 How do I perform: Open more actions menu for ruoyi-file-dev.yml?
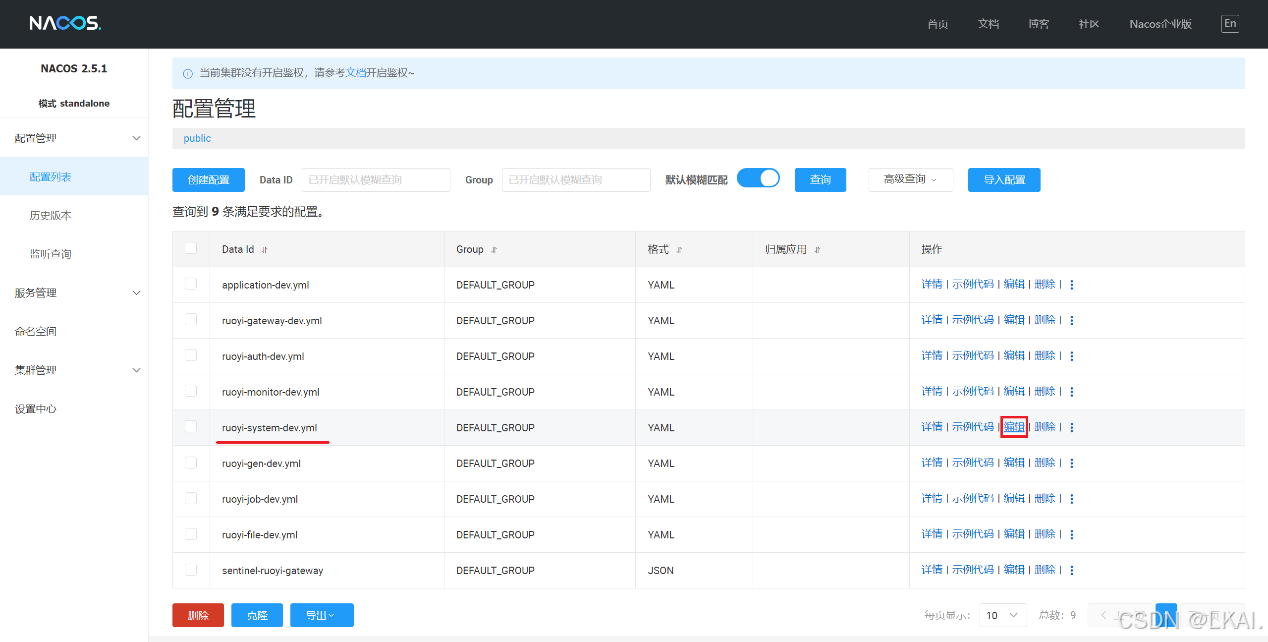pos(1072,535)
